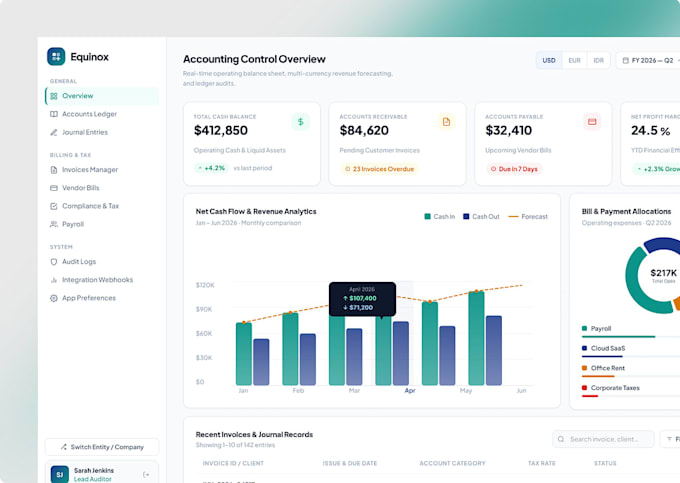Click the document icon on Accounts Receivable
The image size is (680, 483).
(x=446, y=122)
